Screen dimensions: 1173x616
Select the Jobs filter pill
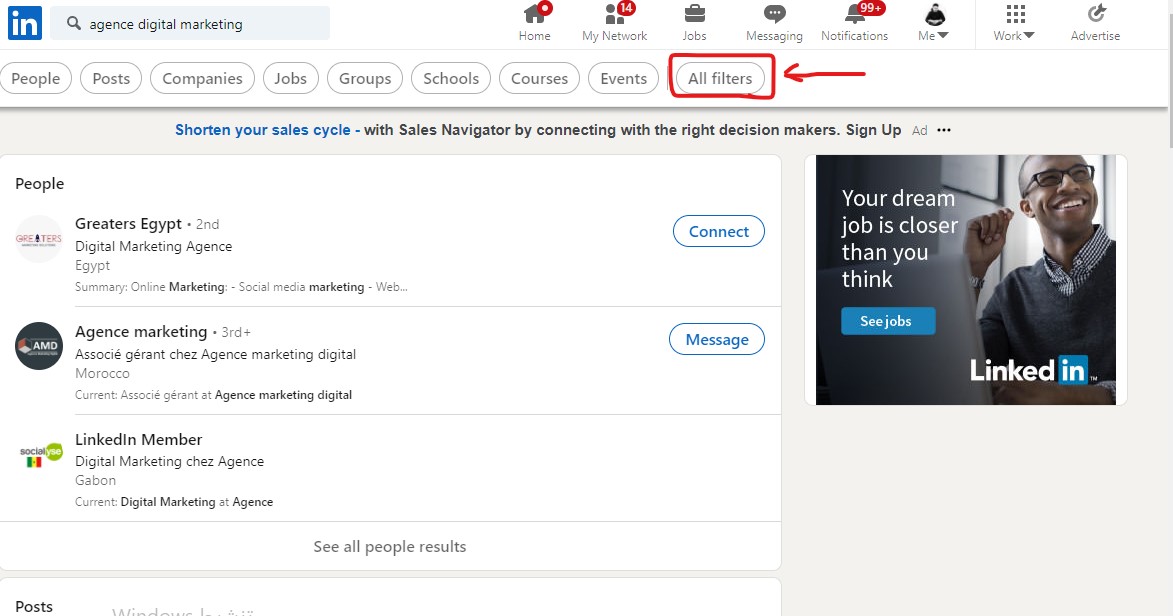coord(290,79)
